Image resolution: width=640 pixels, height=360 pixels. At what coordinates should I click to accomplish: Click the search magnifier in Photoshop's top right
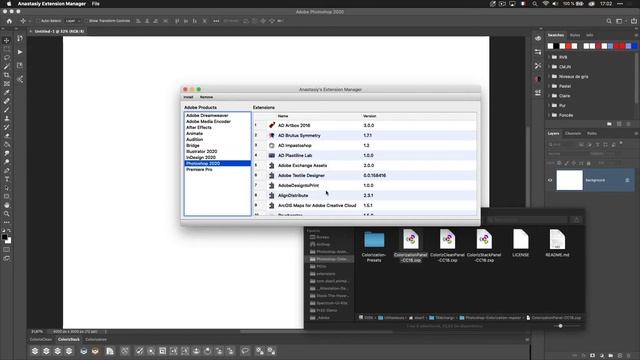coord(609,21)
